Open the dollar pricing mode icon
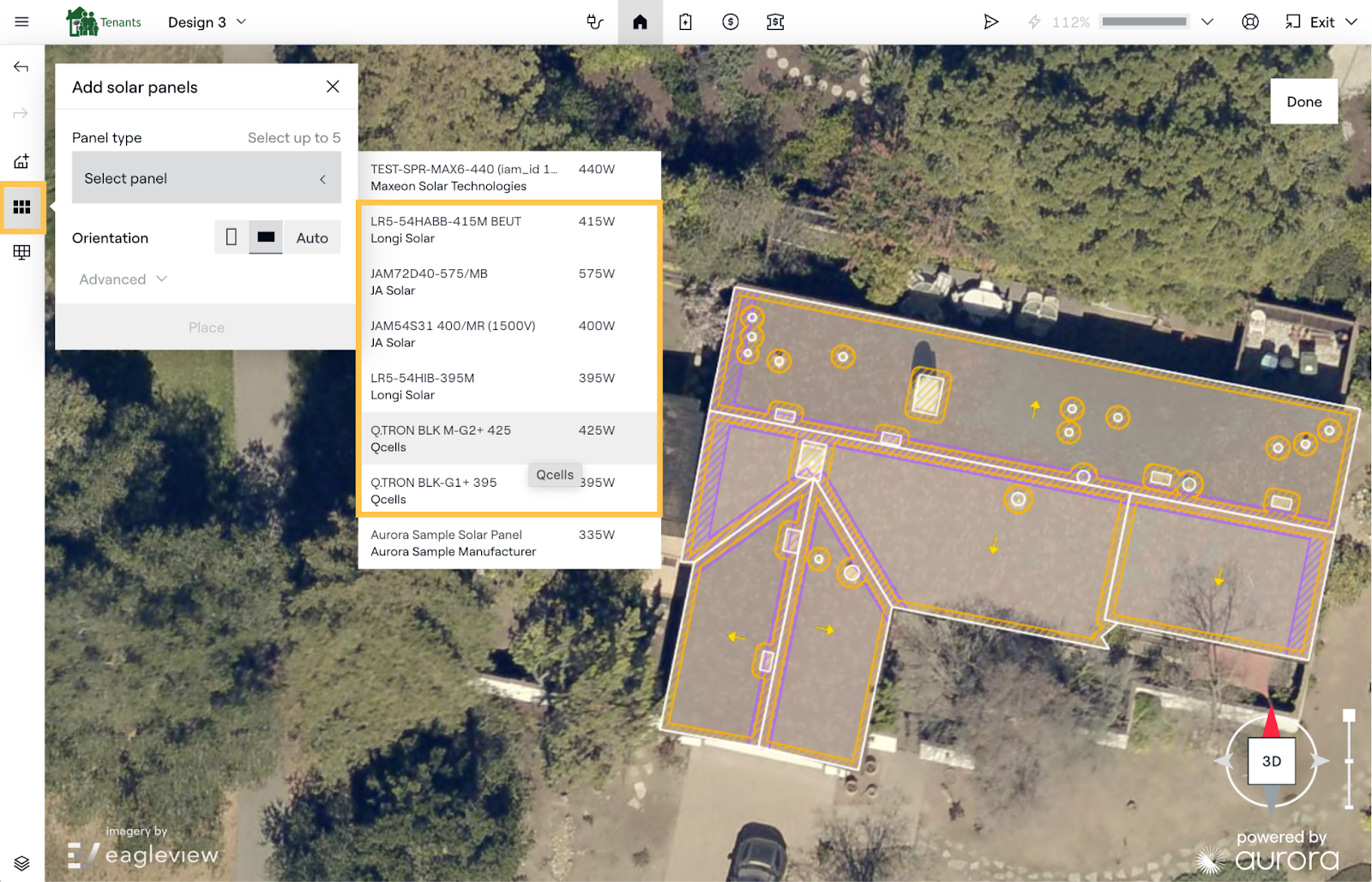The height and width of the screenshot is (882, 1372). (x=730, y=21)
